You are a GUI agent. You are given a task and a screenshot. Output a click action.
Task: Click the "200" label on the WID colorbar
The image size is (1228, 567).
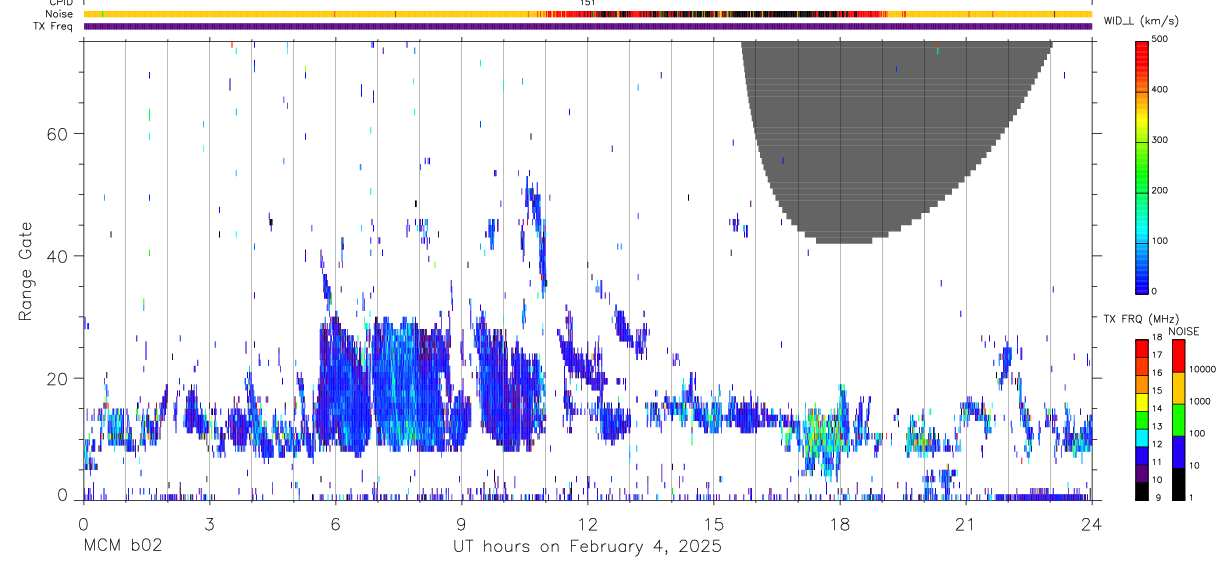click(1161, 190)
